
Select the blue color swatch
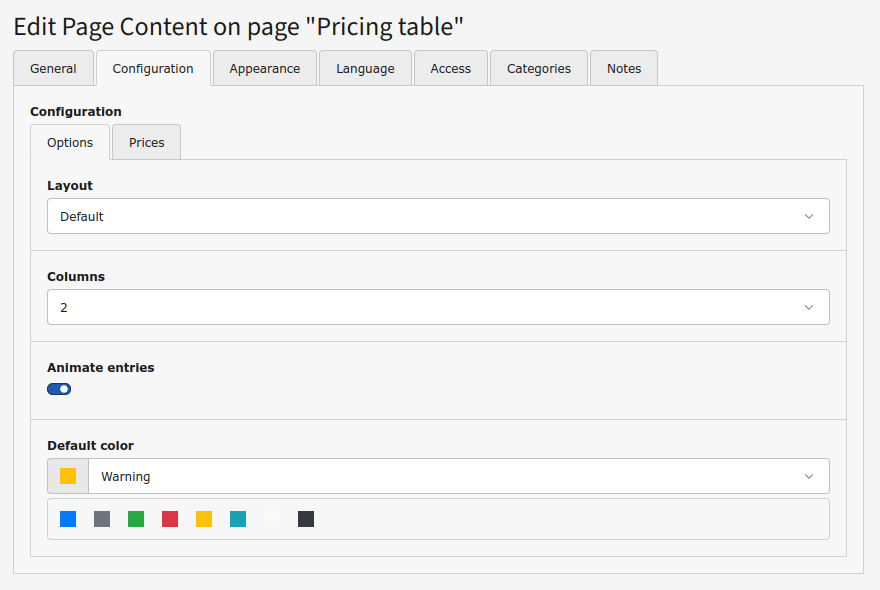[68, 519]
